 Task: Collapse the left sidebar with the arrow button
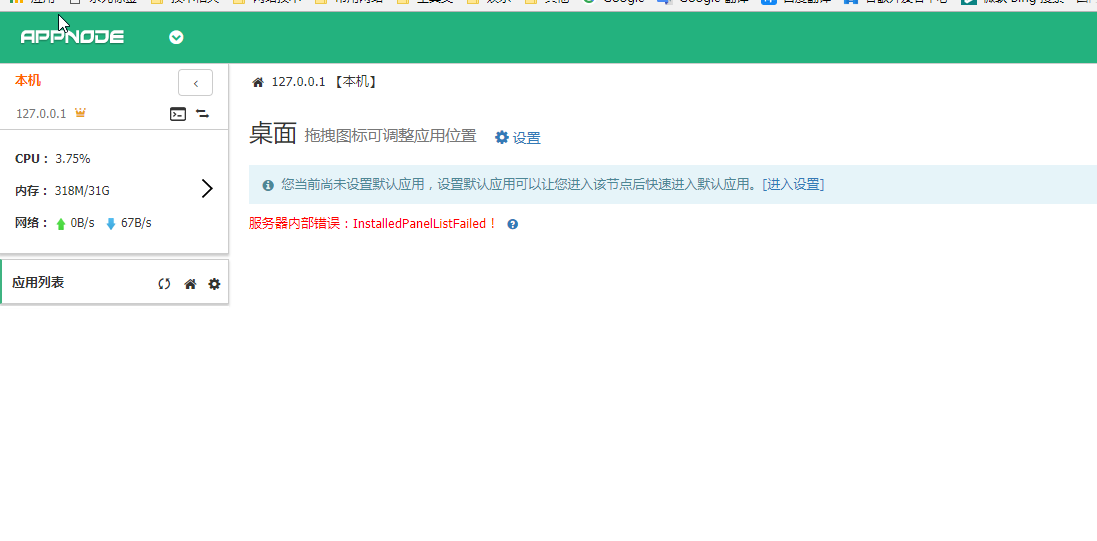click(195, 83)
